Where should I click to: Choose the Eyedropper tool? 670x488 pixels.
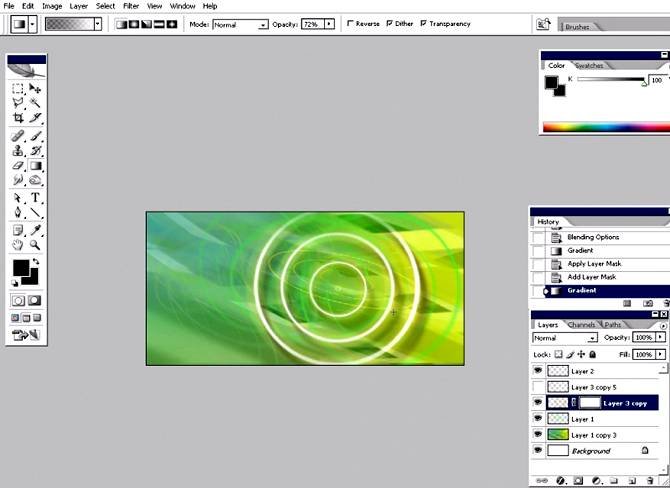(35, 229)
